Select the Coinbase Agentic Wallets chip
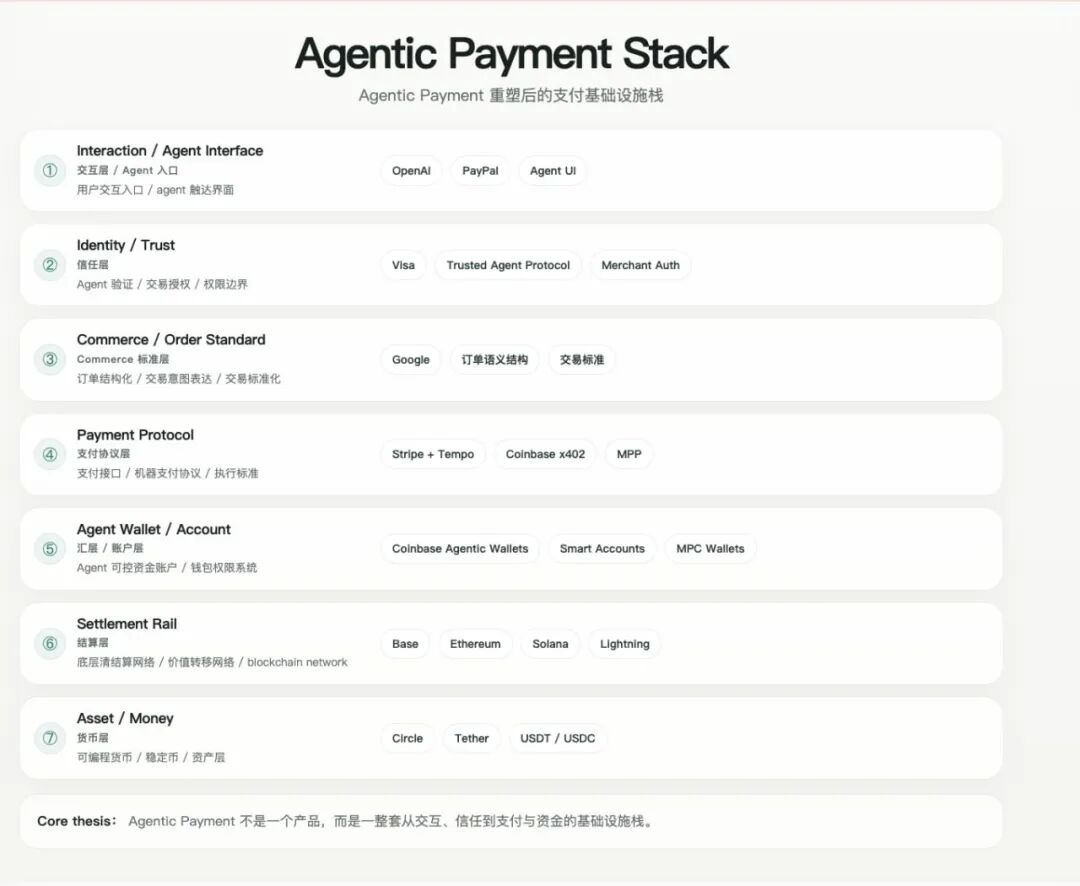 460,549
